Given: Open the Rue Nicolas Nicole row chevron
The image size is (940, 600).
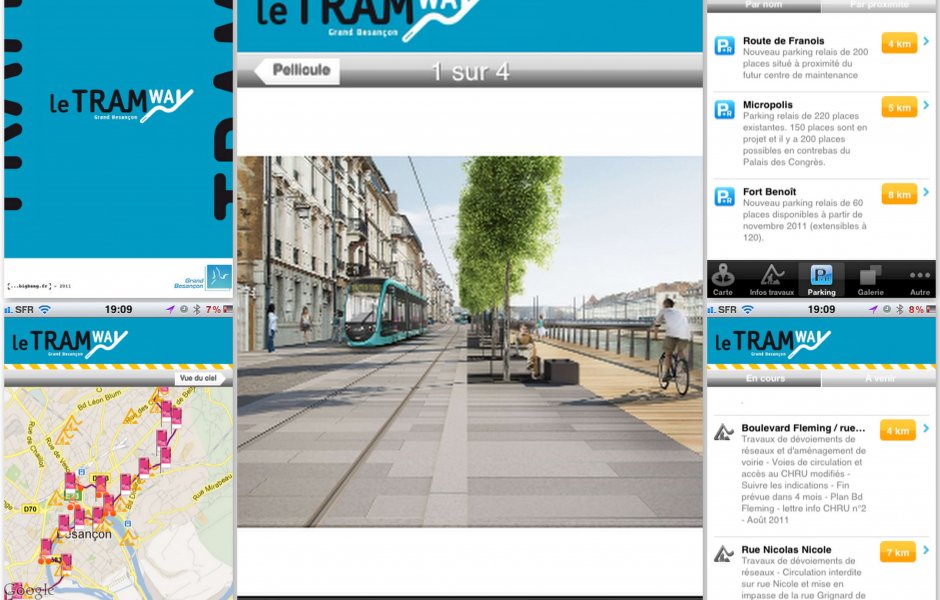Looking at the screenshot, I should pos(926,550).
